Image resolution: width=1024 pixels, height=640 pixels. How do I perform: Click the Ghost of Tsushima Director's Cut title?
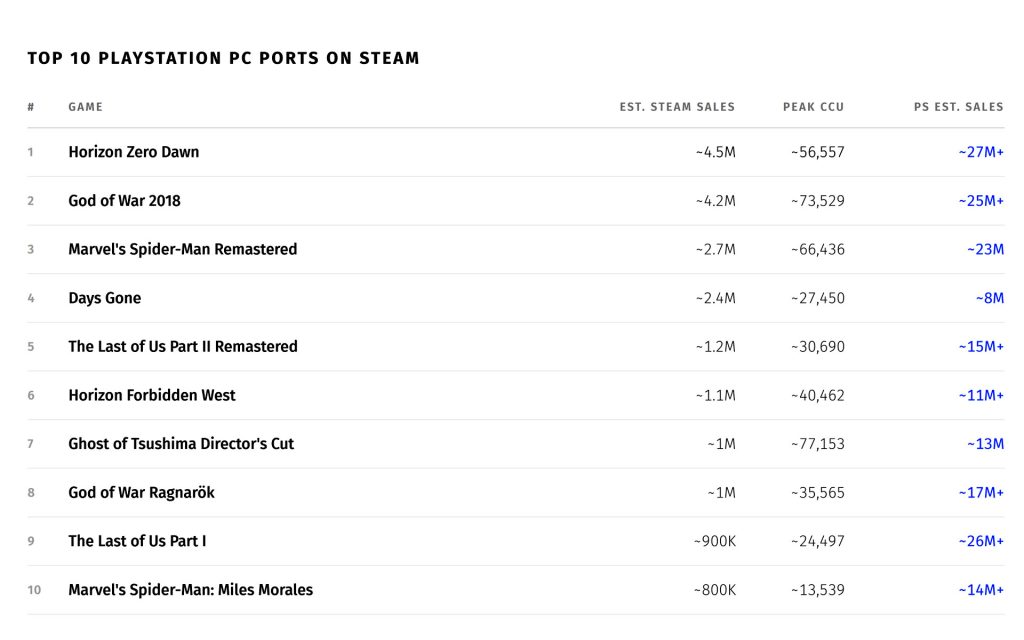pyautogui.click(x=181, y=444)
